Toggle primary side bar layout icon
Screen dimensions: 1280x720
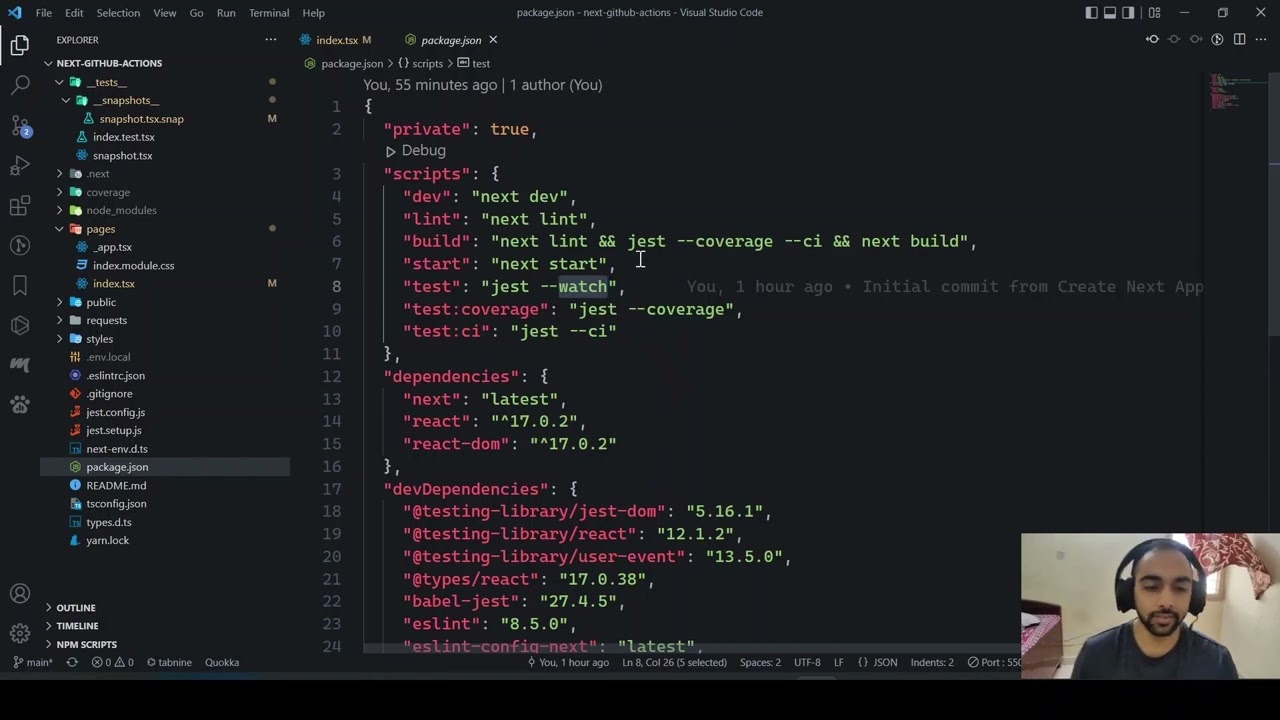(x=1091, y=12)
